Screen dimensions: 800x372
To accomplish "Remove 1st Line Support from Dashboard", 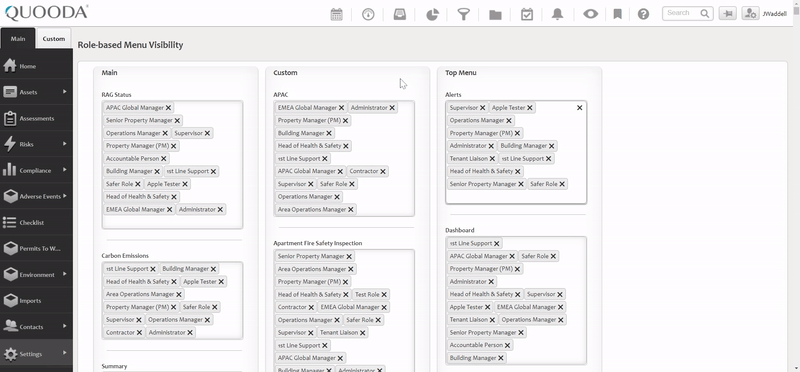I will coord(496,243).
